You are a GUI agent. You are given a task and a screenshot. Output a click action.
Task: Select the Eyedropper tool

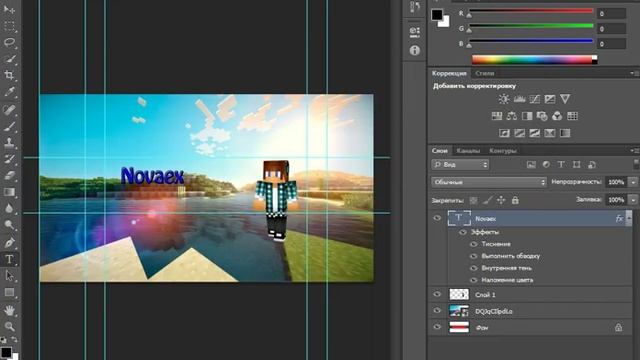[9, 92]
